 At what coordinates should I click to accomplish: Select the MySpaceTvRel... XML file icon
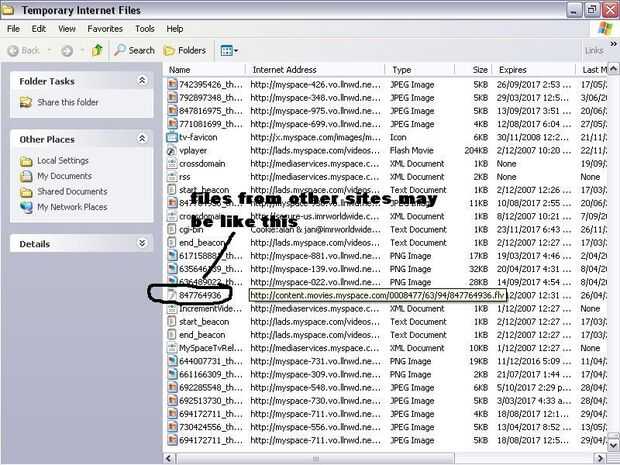click(x=172, y=348)
